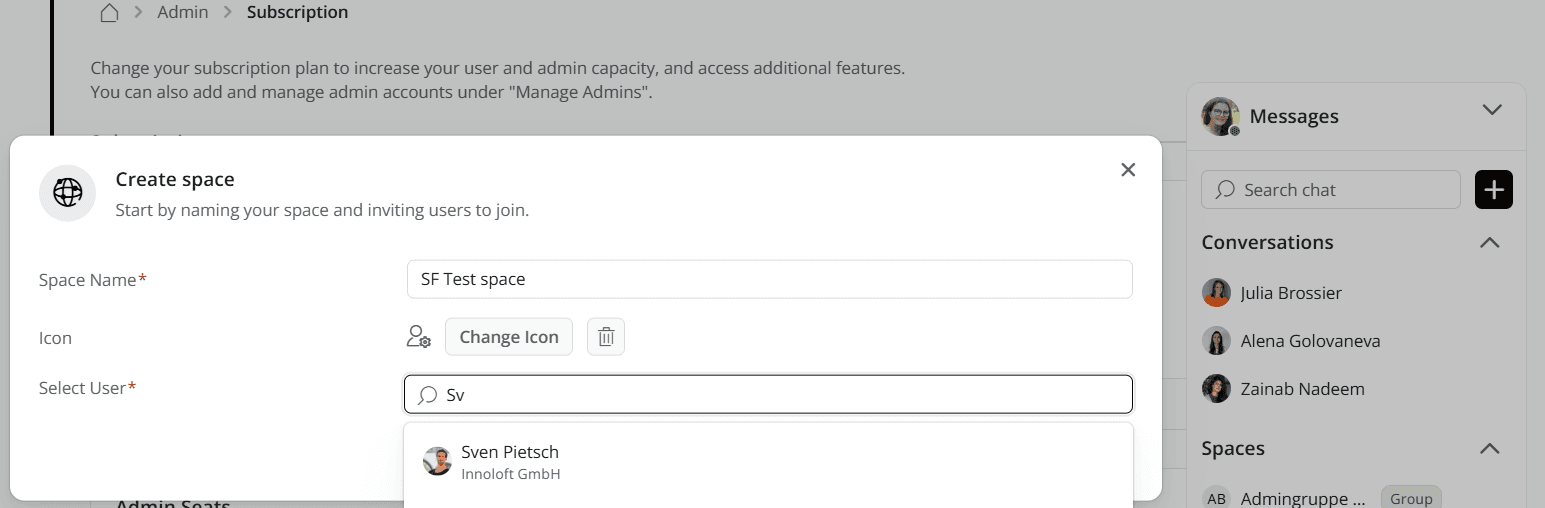Screen dimensions: 1545x508
Task: Click the user settings icon preview
Action: tap(418, 337)
